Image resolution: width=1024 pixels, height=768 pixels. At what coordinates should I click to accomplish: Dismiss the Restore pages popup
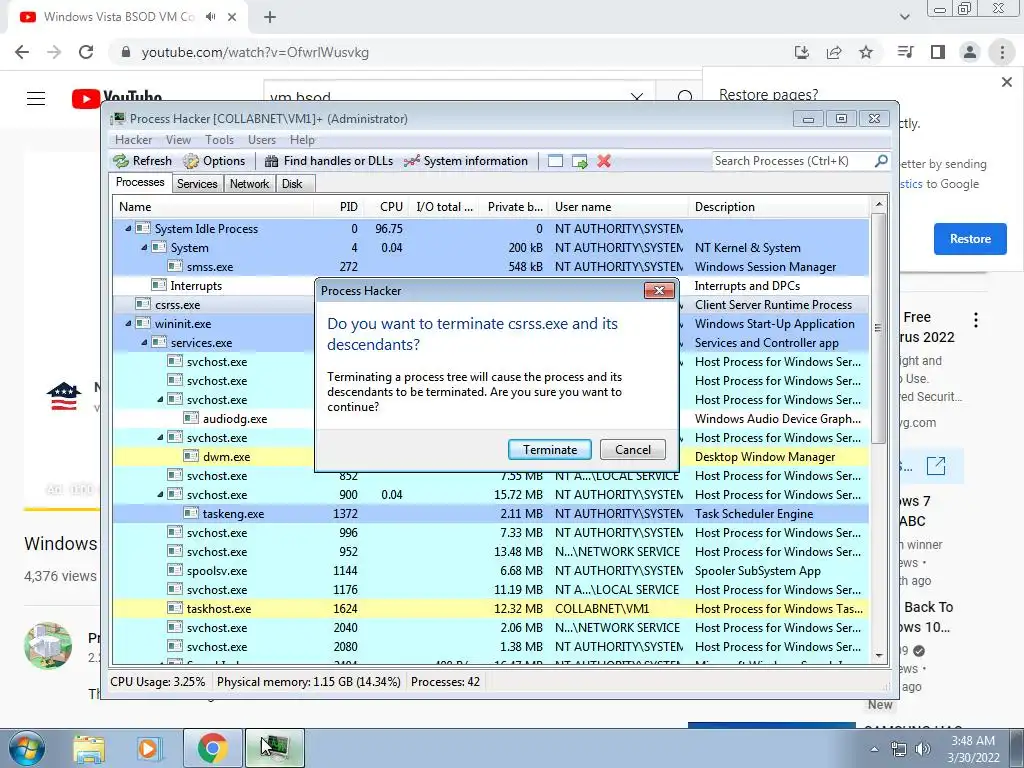coord(1006,82)
